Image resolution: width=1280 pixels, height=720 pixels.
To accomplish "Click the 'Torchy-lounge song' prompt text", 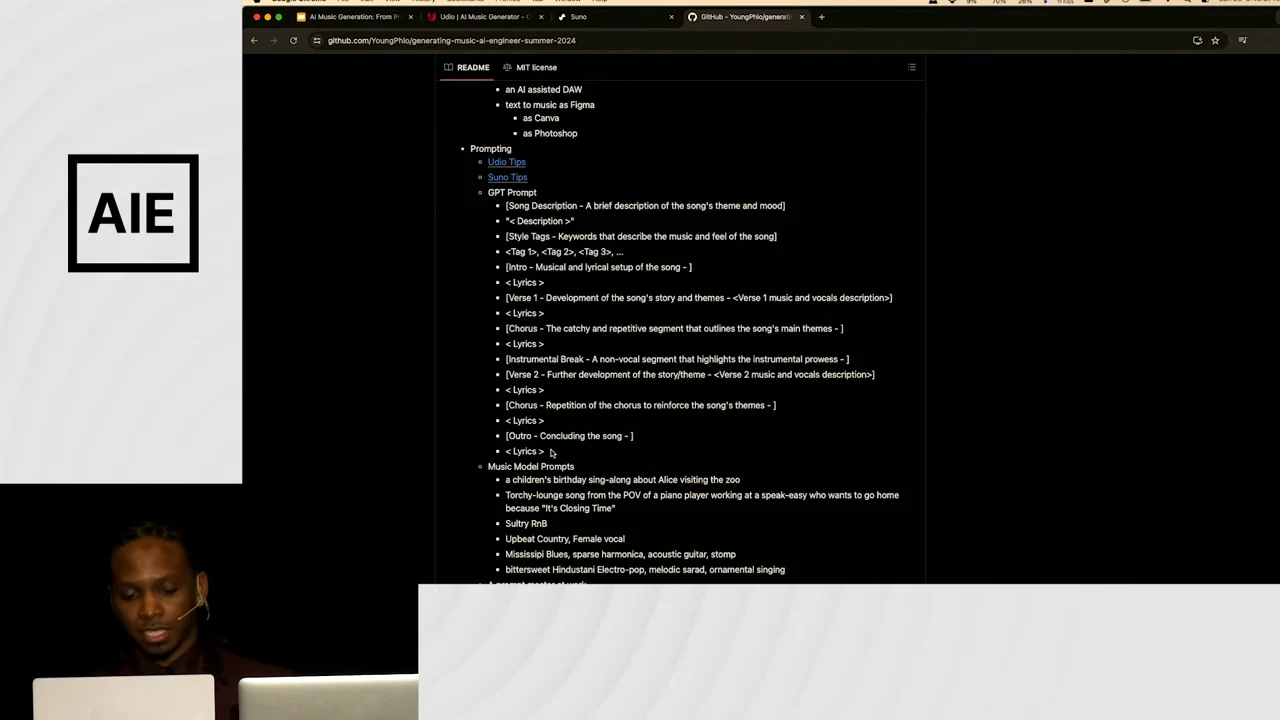I will click(702, 502).
